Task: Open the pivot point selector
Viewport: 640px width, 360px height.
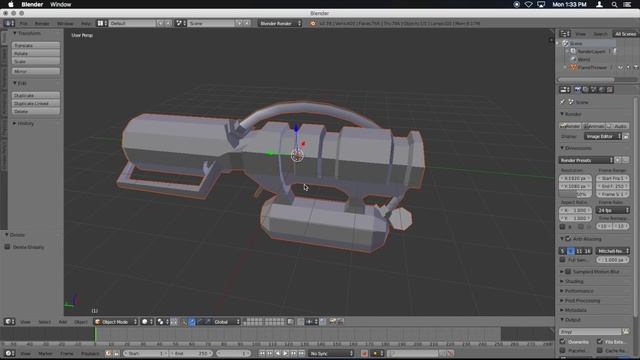Action: 162,322
